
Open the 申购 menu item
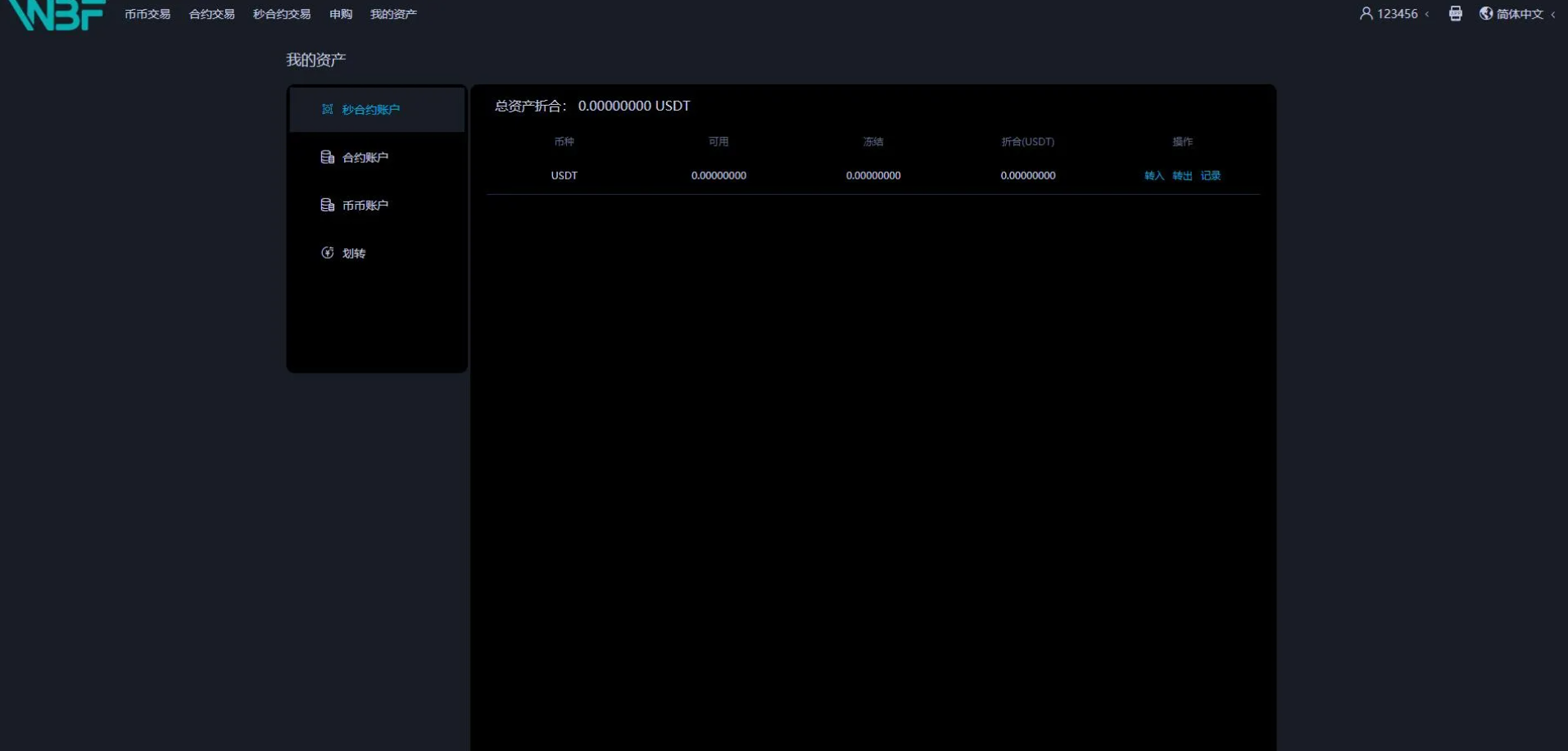point(341,14)
